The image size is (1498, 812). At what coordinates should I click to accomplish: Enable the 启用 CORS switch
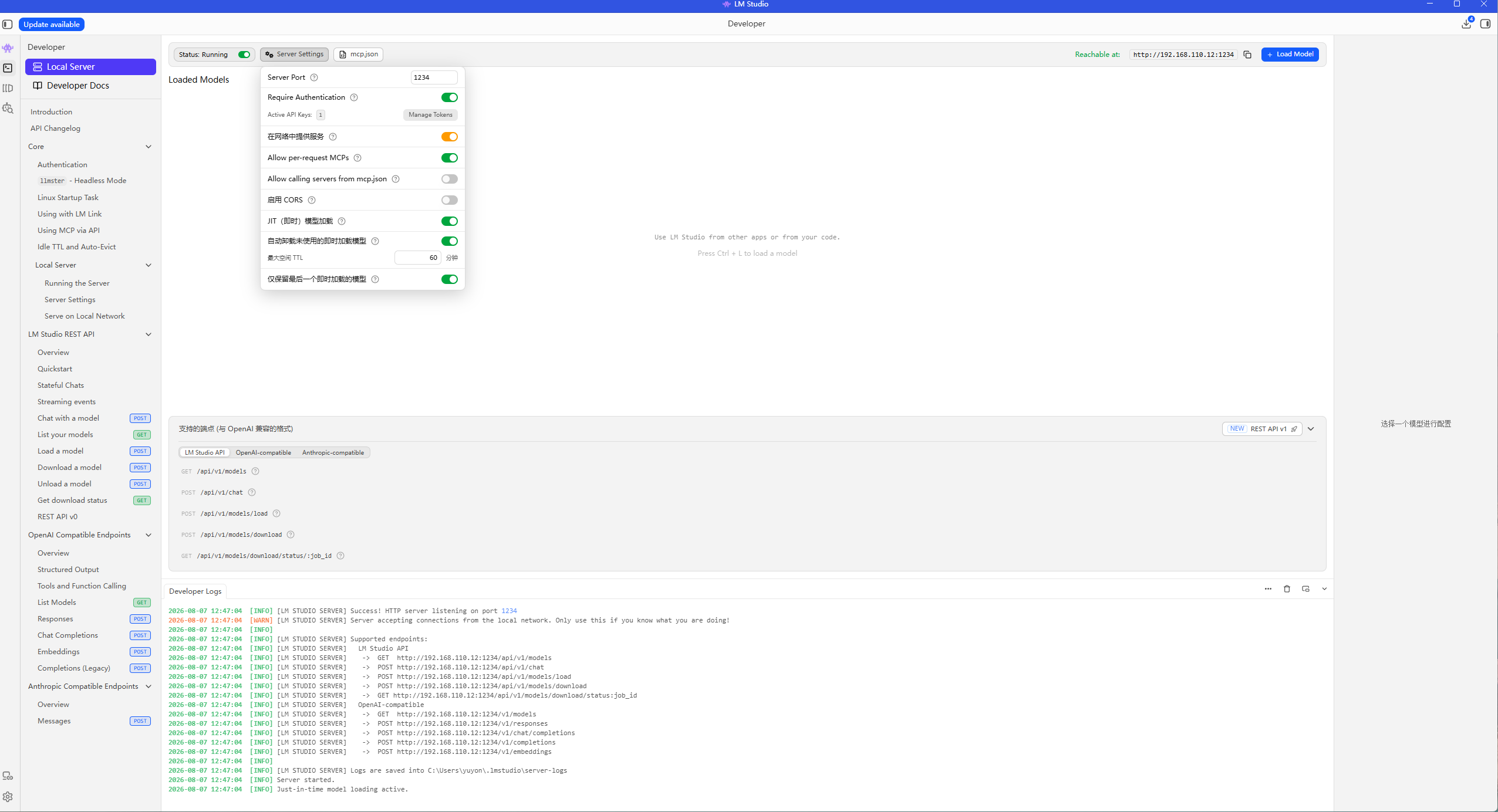point(450,200)
